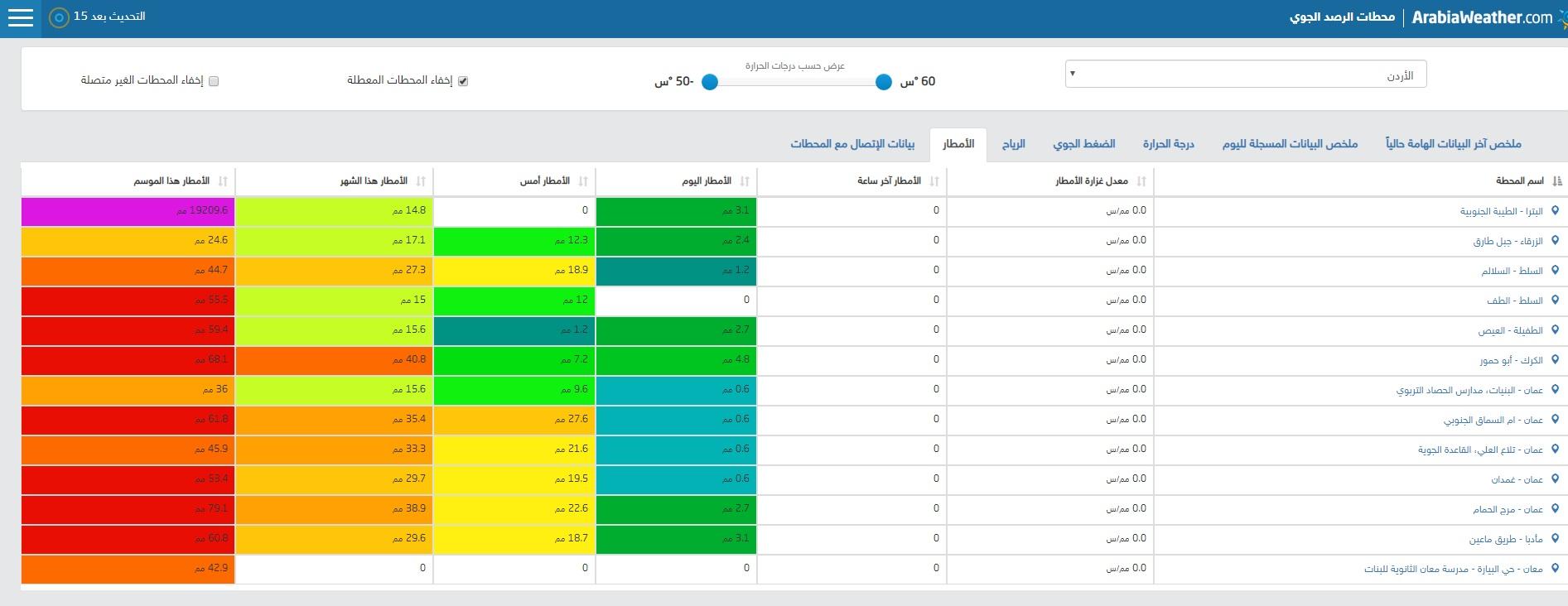Viewport: 1568px width, 606px height.
Task: Switch to بيانات الإتصال مع المحطات tab
Action: pos(852,144)
